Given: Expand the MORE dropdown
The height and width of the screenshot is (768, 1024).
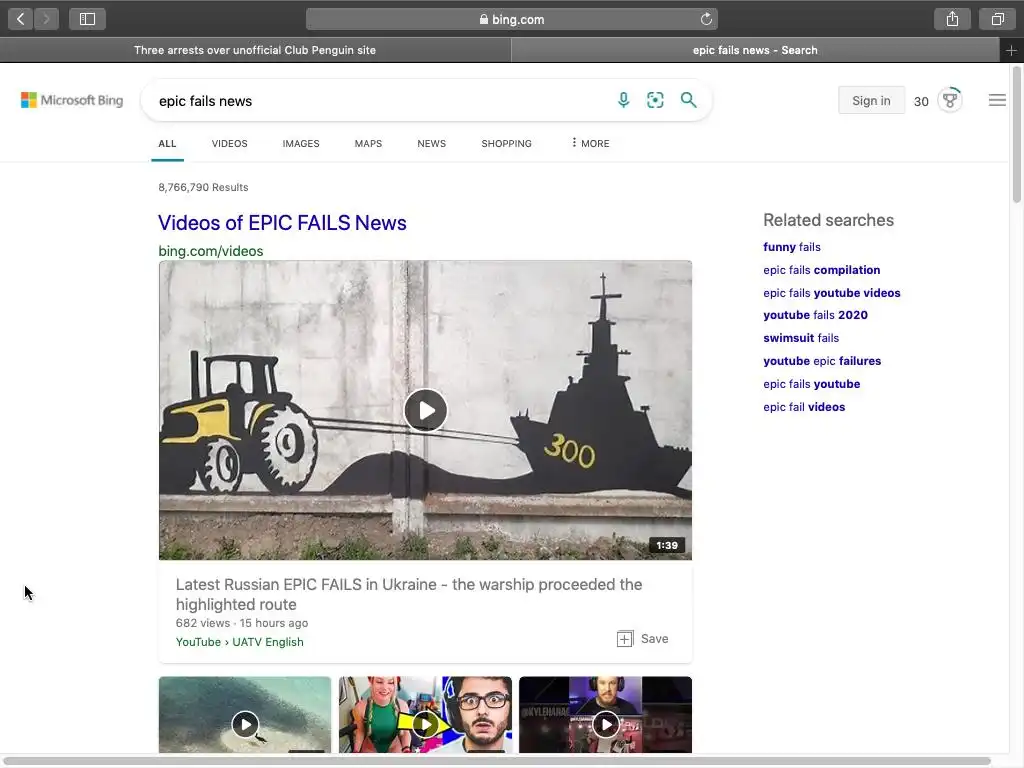Looking at the screenshot, I should [x=590, y=144].
